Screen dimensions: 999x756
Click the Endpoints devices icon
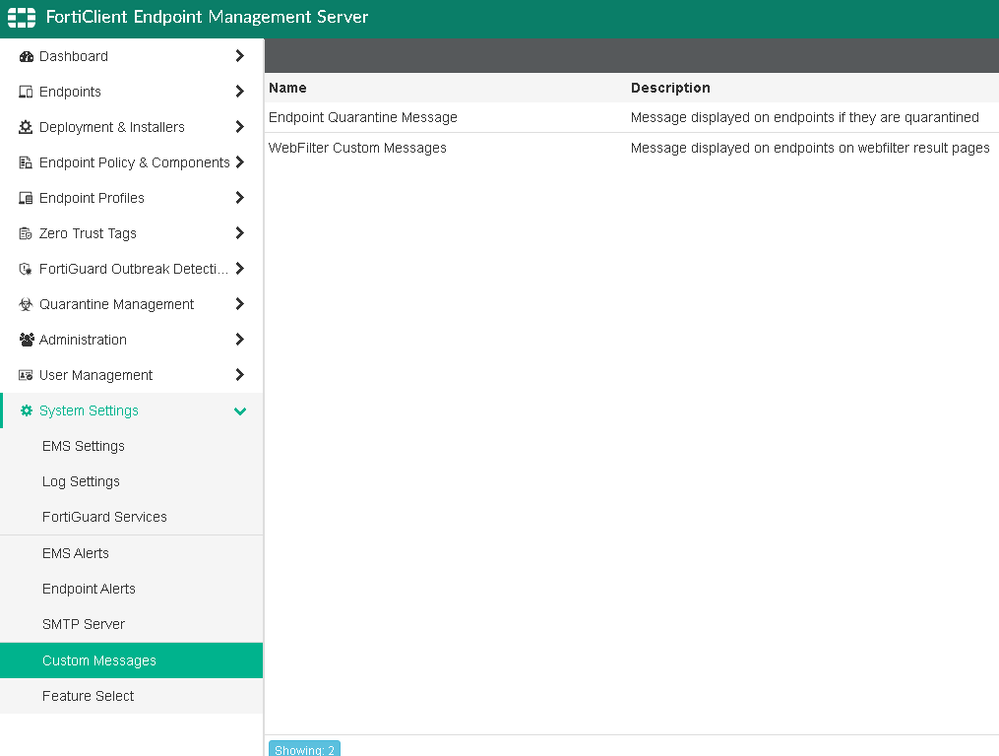click(25, 92)
